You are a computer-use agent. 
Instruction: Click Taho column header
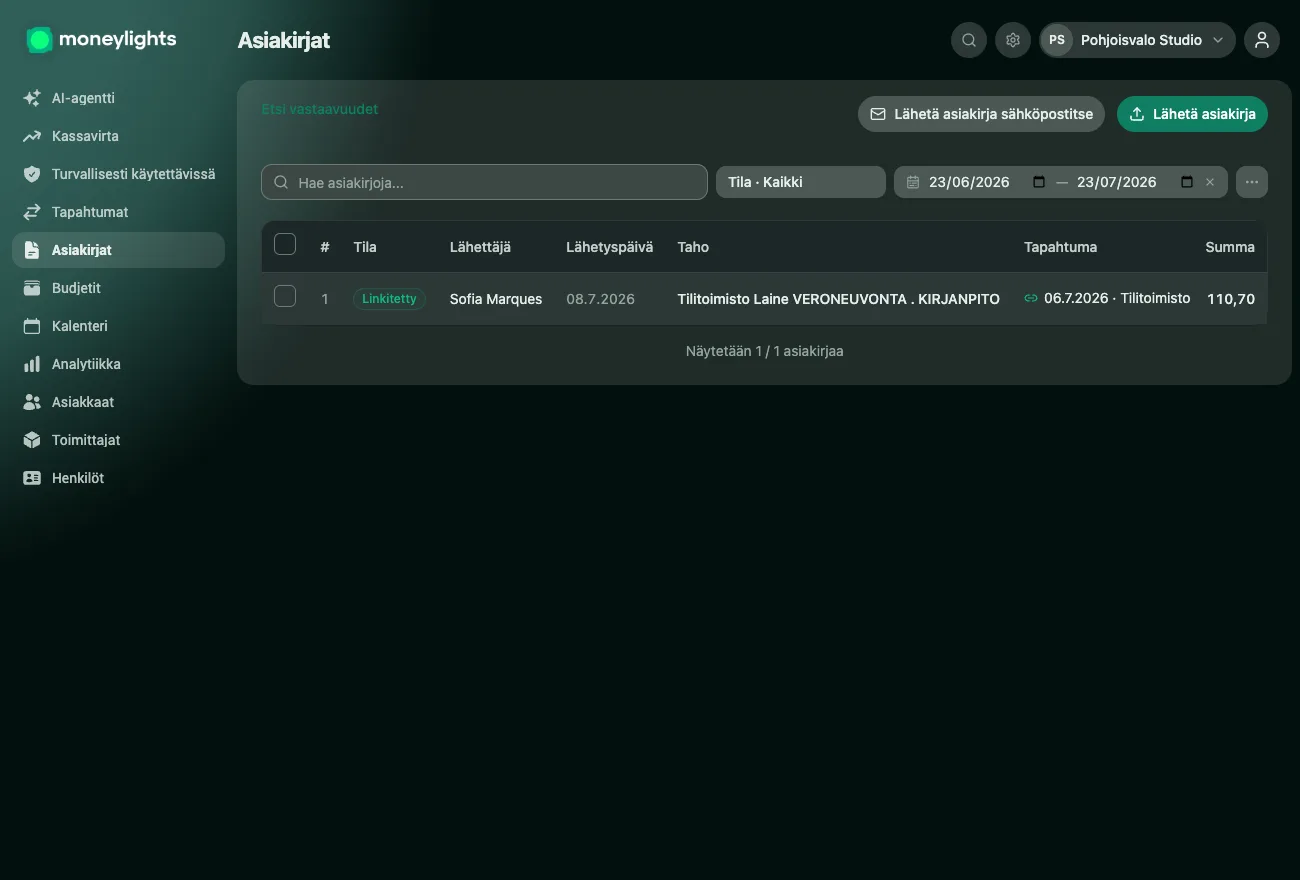693,247
